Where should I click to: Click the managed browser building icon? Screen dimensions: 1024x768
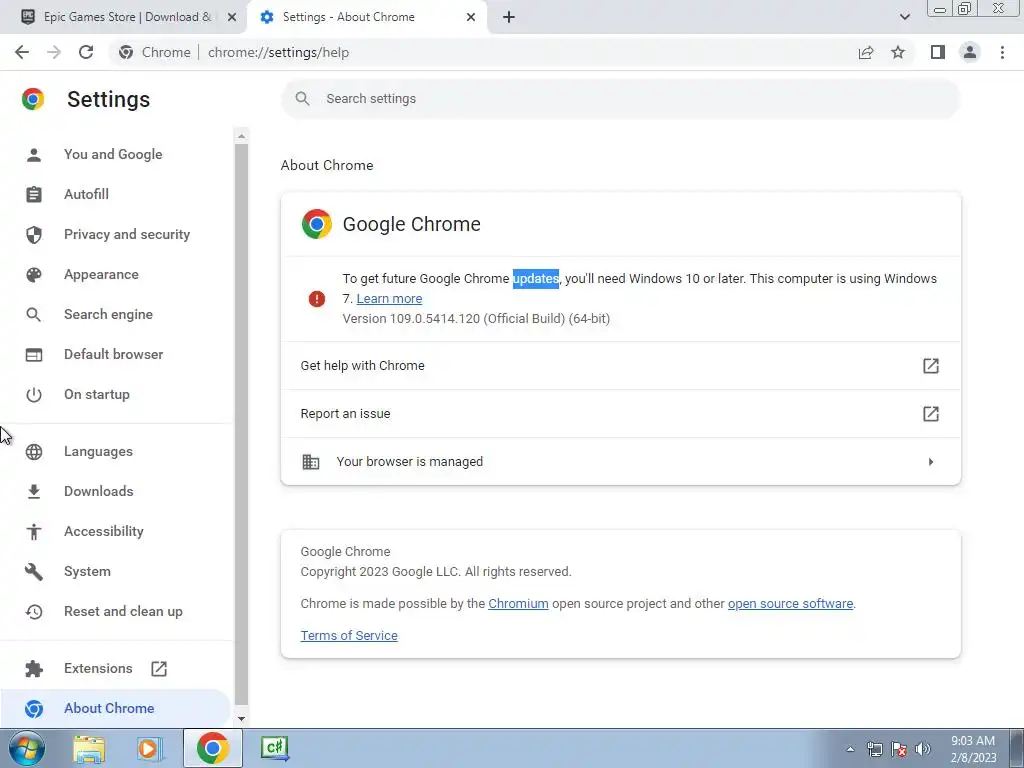pyautogui.click(x=311, y=462)
